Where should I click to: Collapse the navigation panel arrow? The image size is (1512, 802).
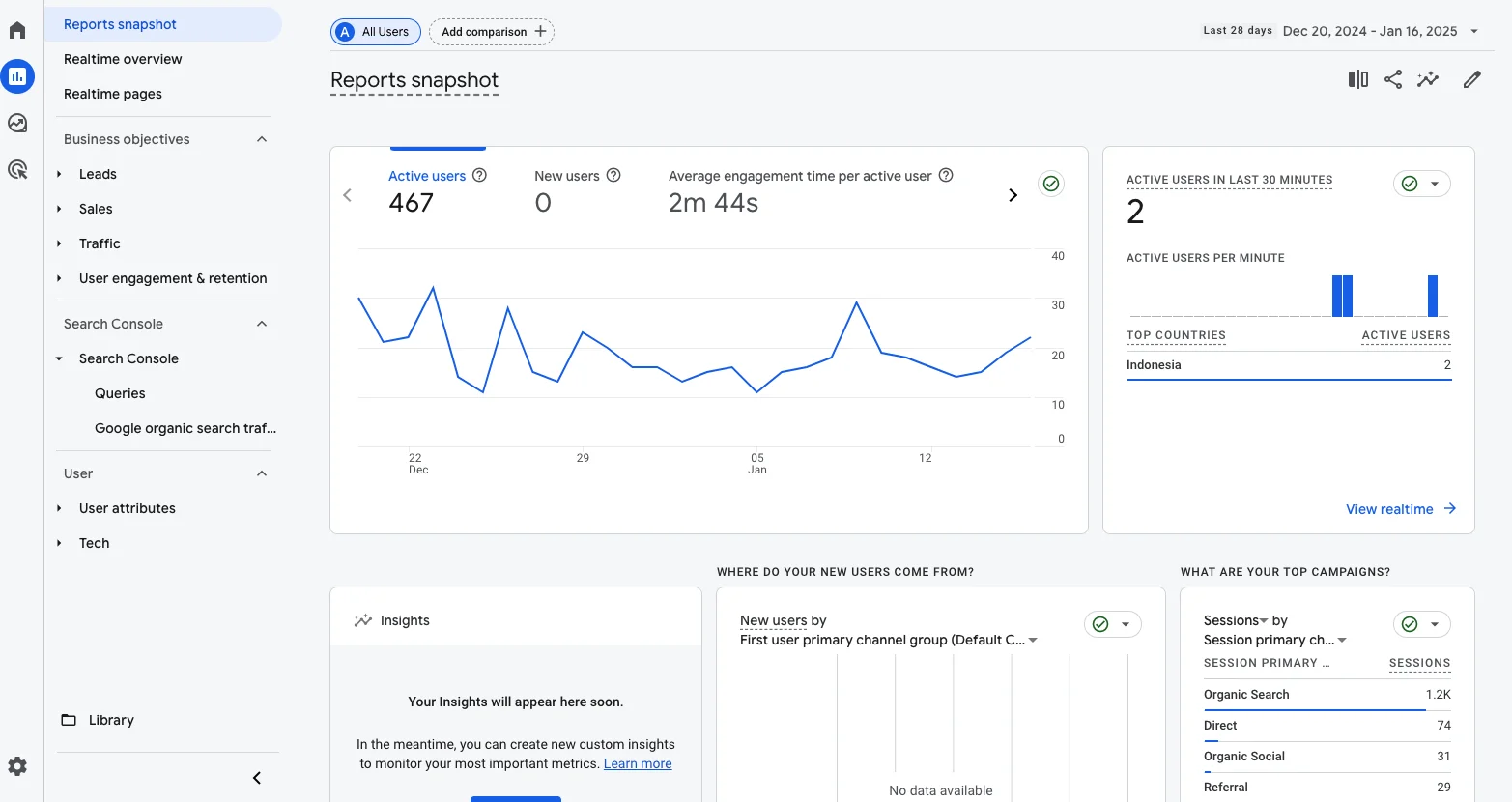257,778
